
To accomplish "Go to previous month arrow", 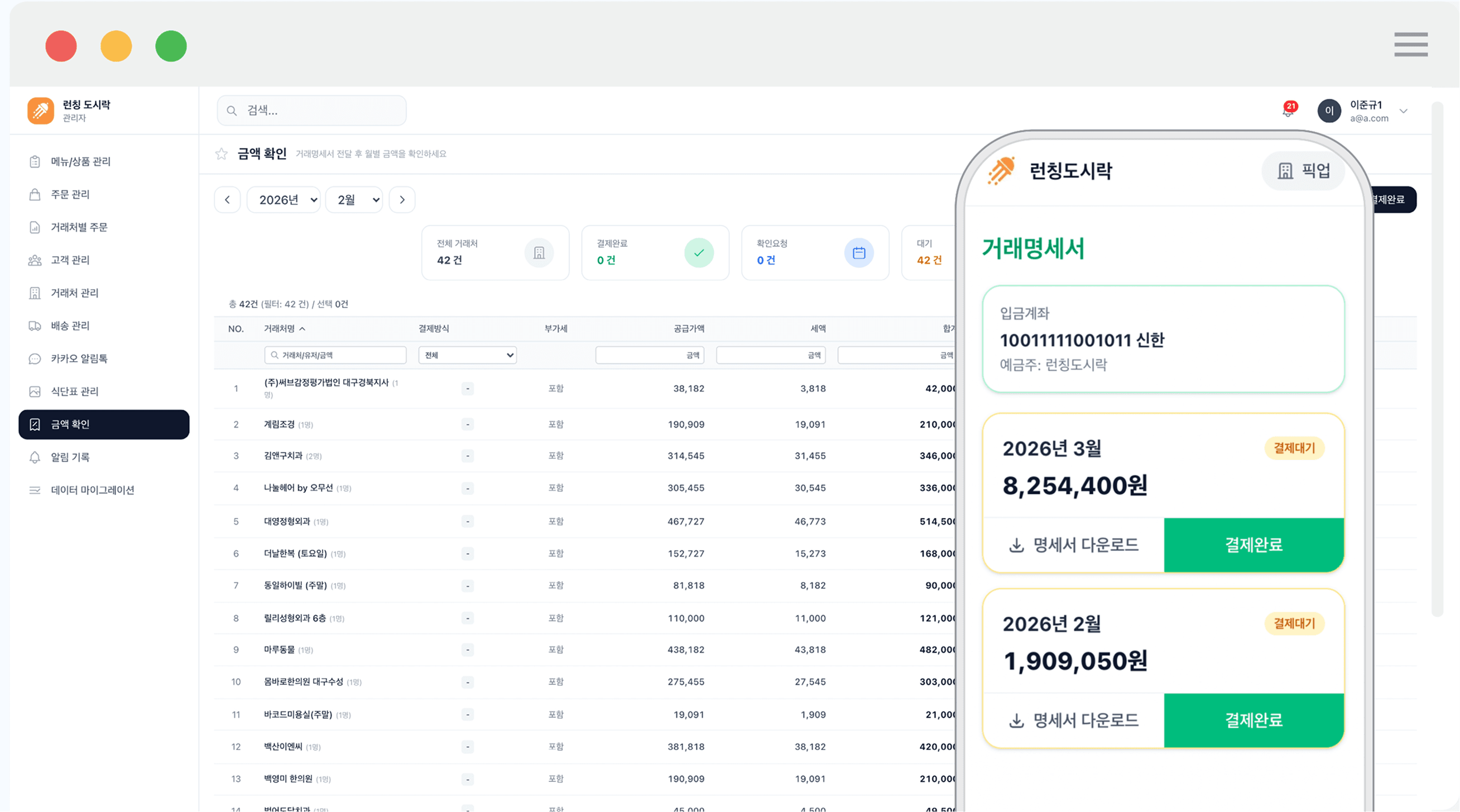I will tap(227, 199).
